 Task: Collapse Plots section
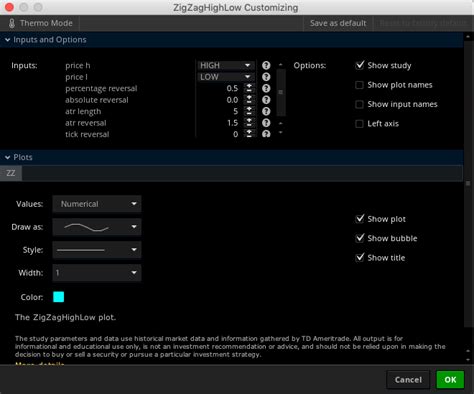click(x=8, y=157)
